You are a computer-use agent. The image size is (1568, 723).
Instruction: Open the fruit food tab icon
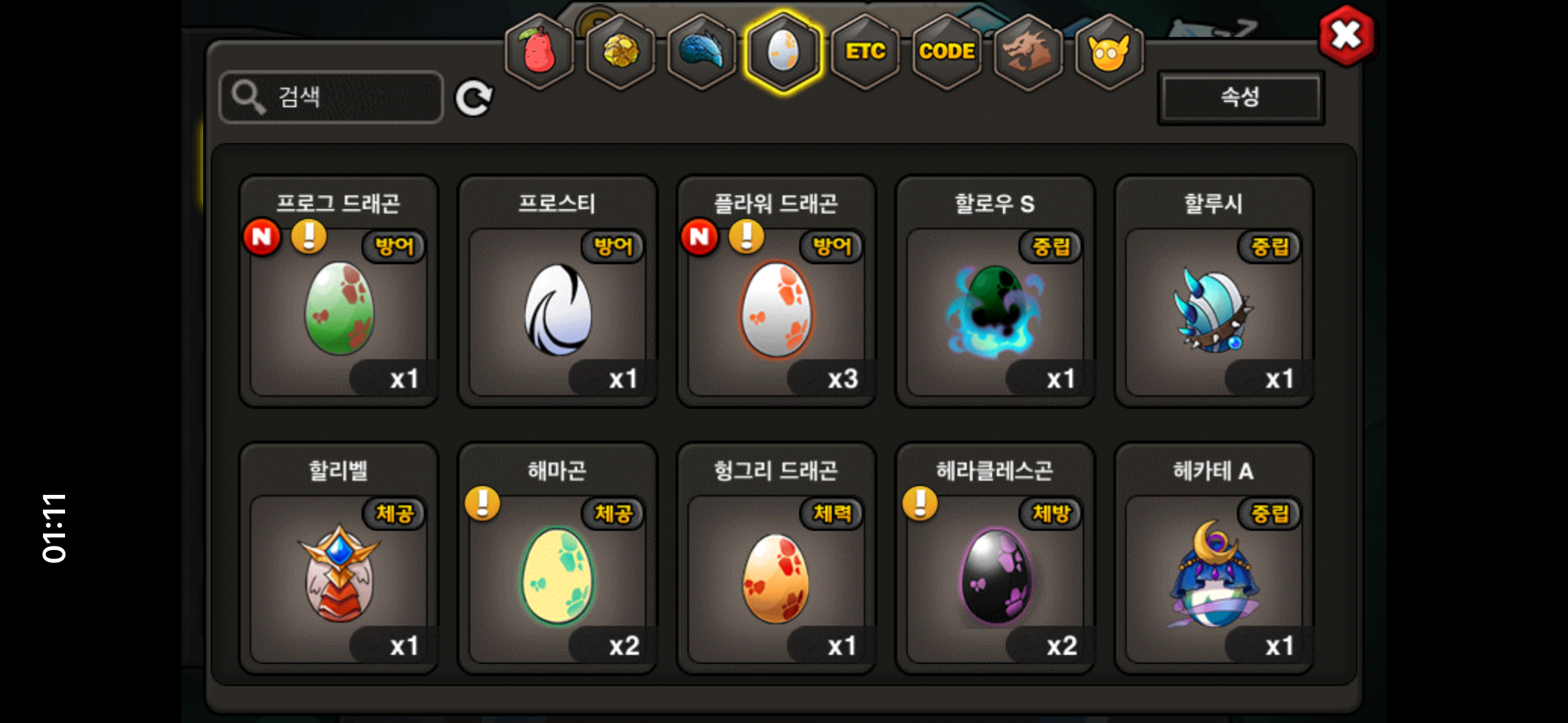(539, 52)
